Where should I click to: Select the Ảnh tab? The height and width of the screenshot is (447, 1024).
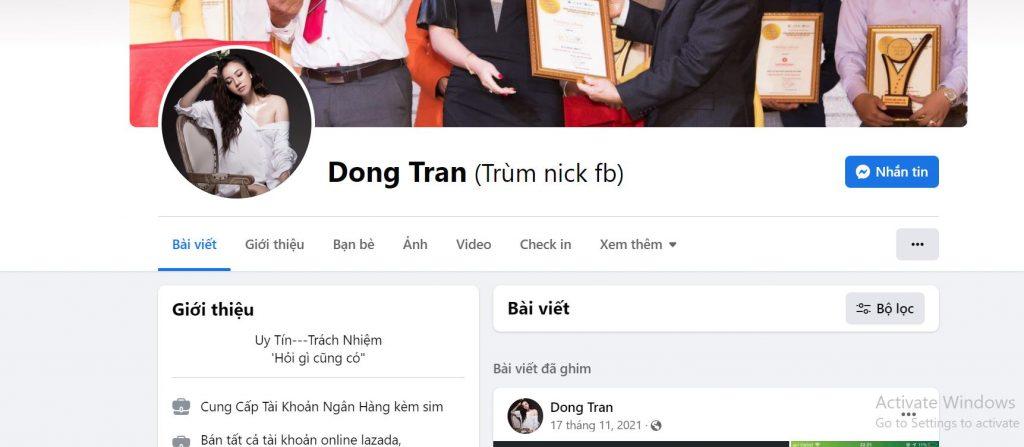point(415,244)
